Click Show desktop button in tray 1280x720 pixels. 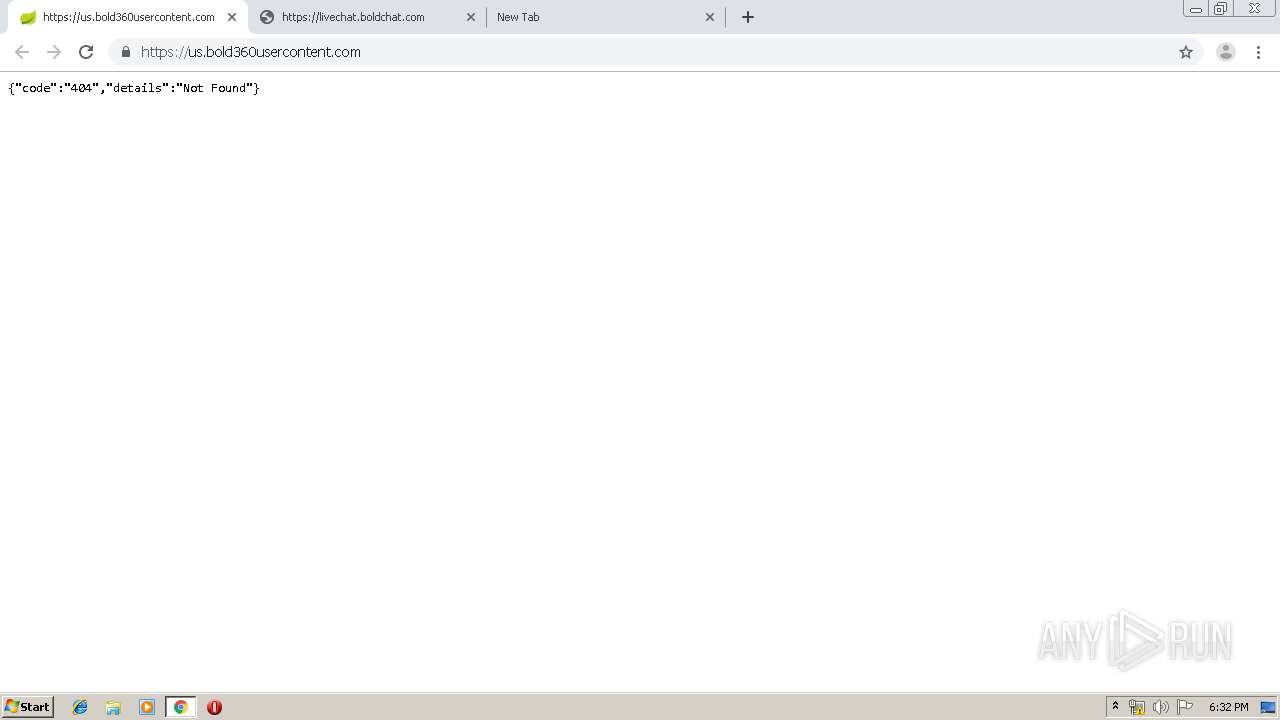tap(1268, 707)
